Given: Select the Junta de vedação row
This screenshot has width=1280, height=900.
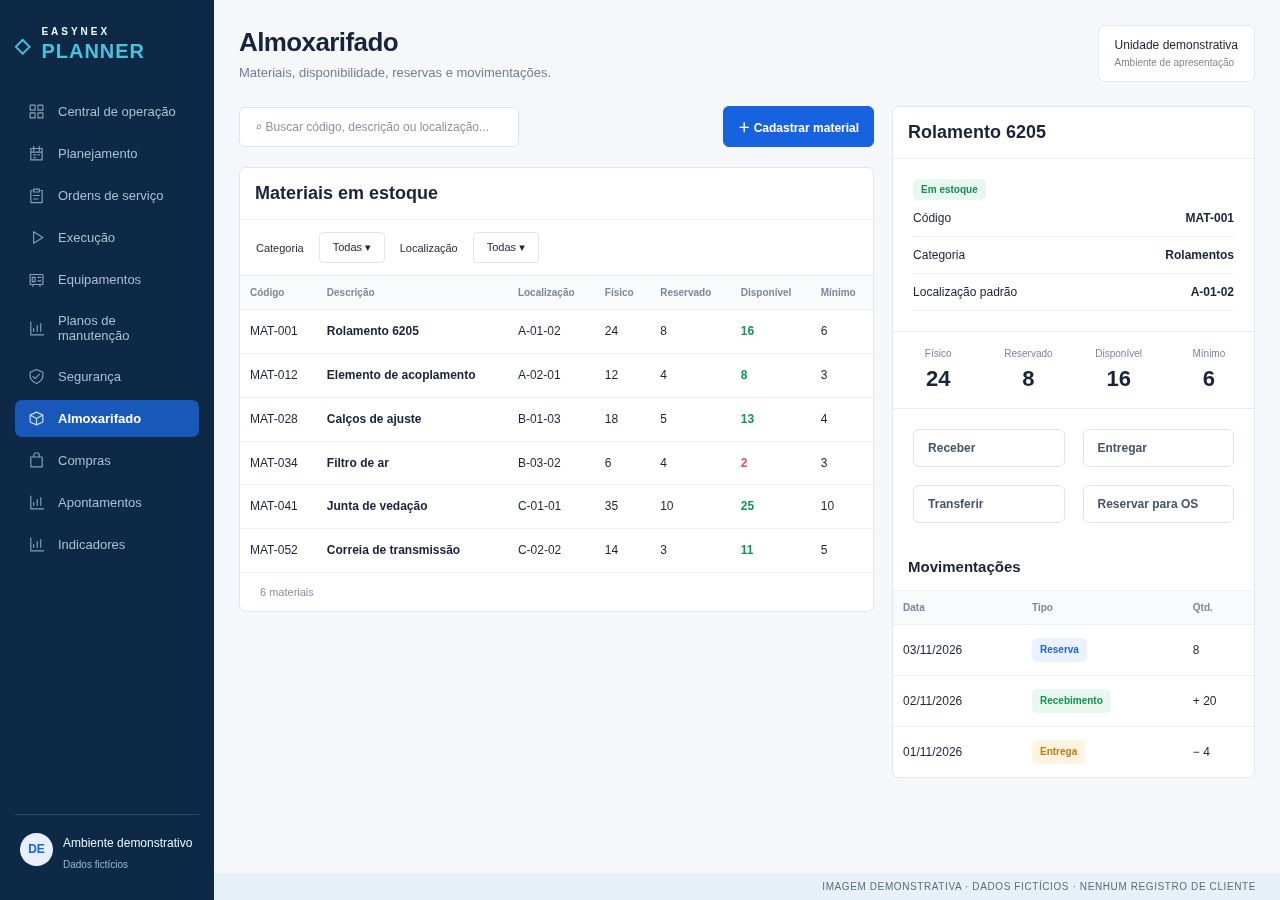Looking at the screenshot, I should pos(556,506).
